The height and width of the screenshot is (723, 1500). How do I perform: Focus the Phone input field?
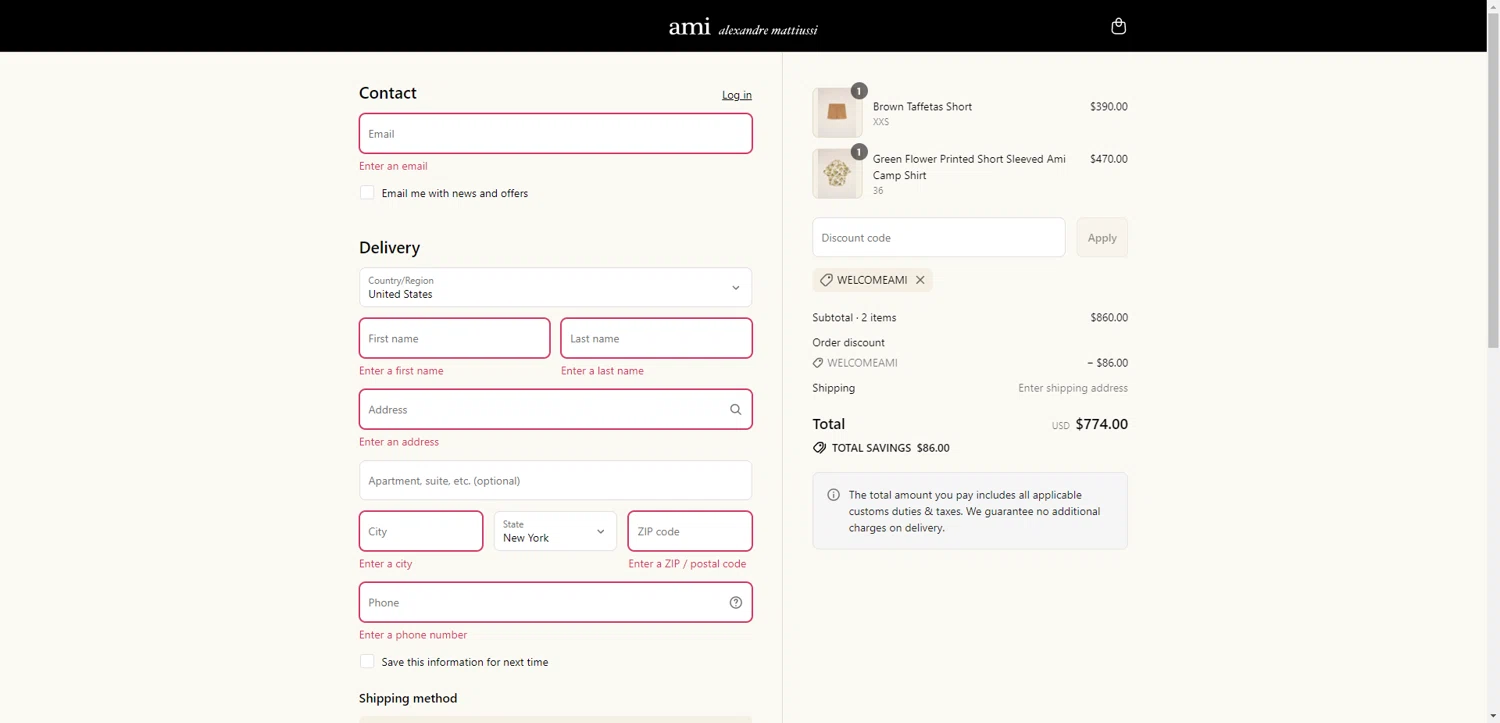click(555, 602)
